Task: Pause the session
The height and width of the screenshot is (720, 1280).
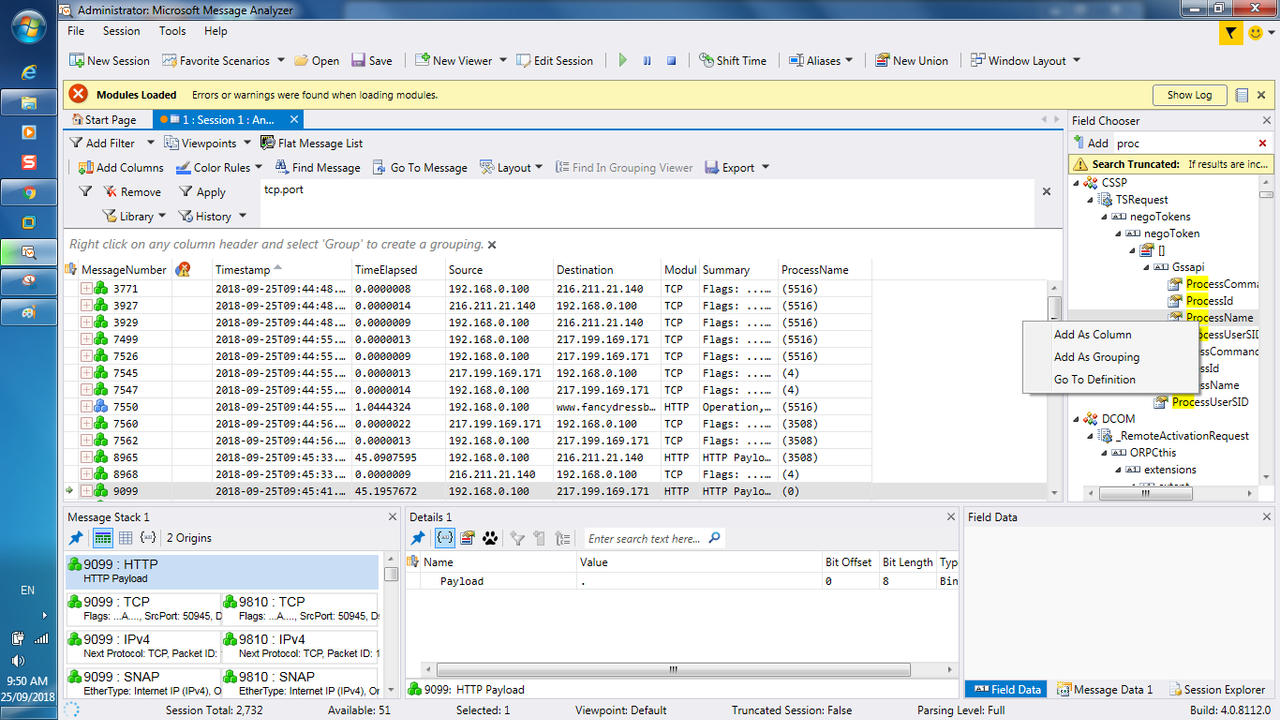Action: (x=647, y=61)
